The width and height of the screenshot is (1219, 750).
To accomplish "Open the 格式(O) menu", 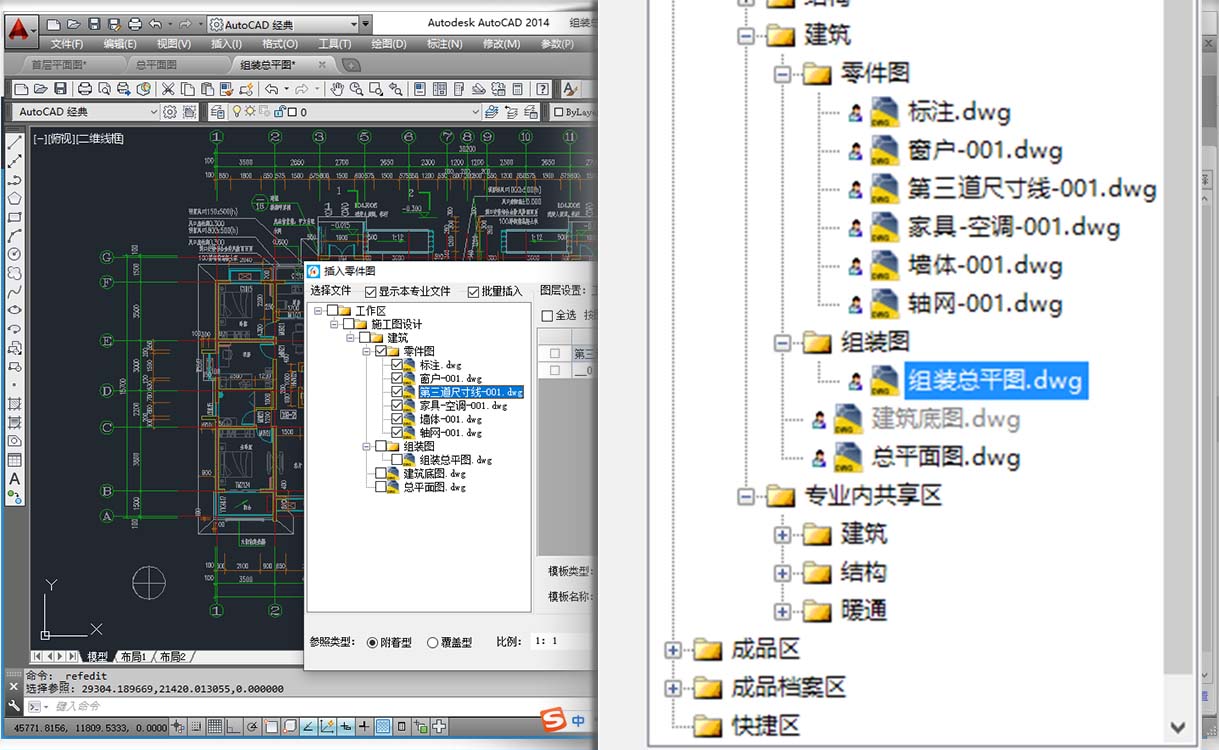I will (279, 44).
